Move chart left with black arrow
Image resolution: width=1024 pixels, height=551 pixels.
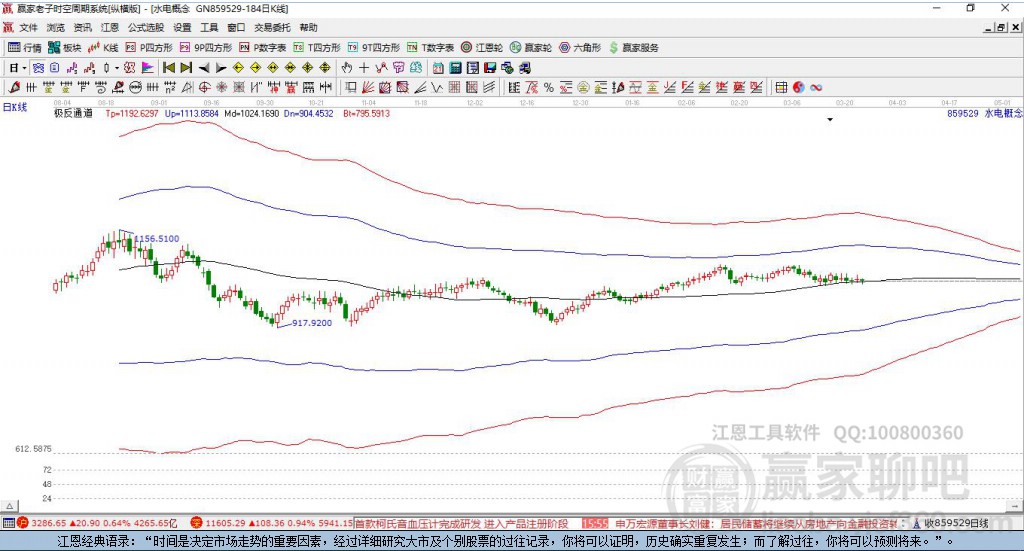point(204,68)
